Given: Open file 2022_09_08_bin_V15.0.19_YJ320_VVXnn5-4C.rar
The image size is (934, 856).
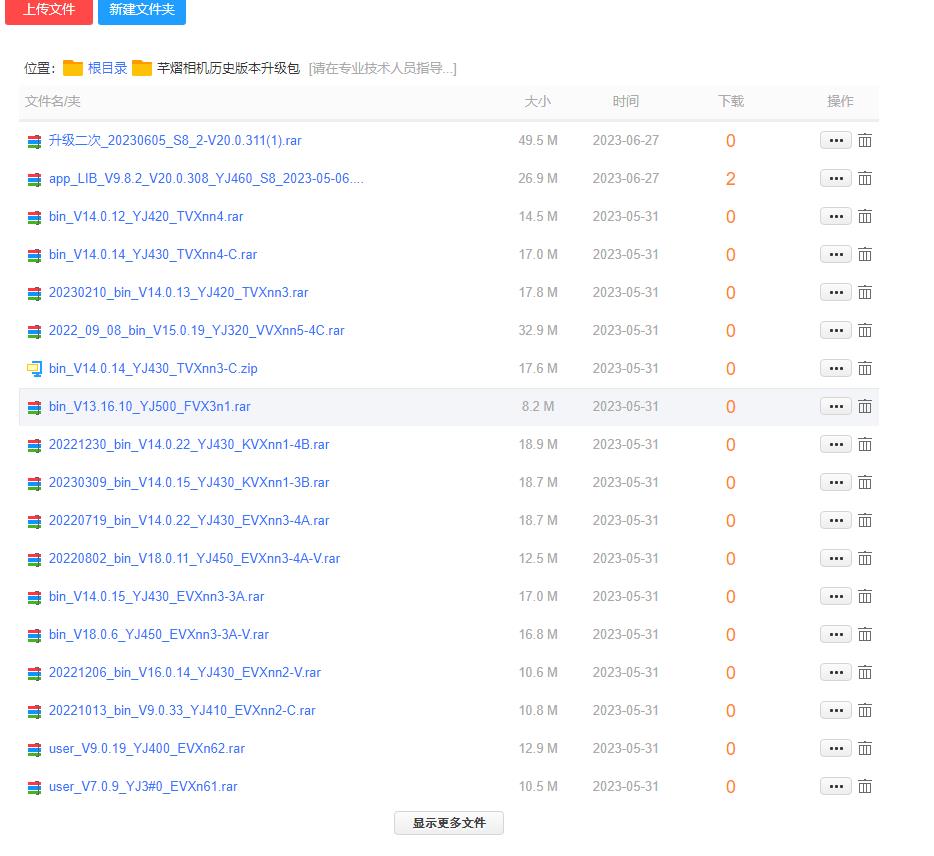Looking at the screenshot, I should [x=196, y=331].
